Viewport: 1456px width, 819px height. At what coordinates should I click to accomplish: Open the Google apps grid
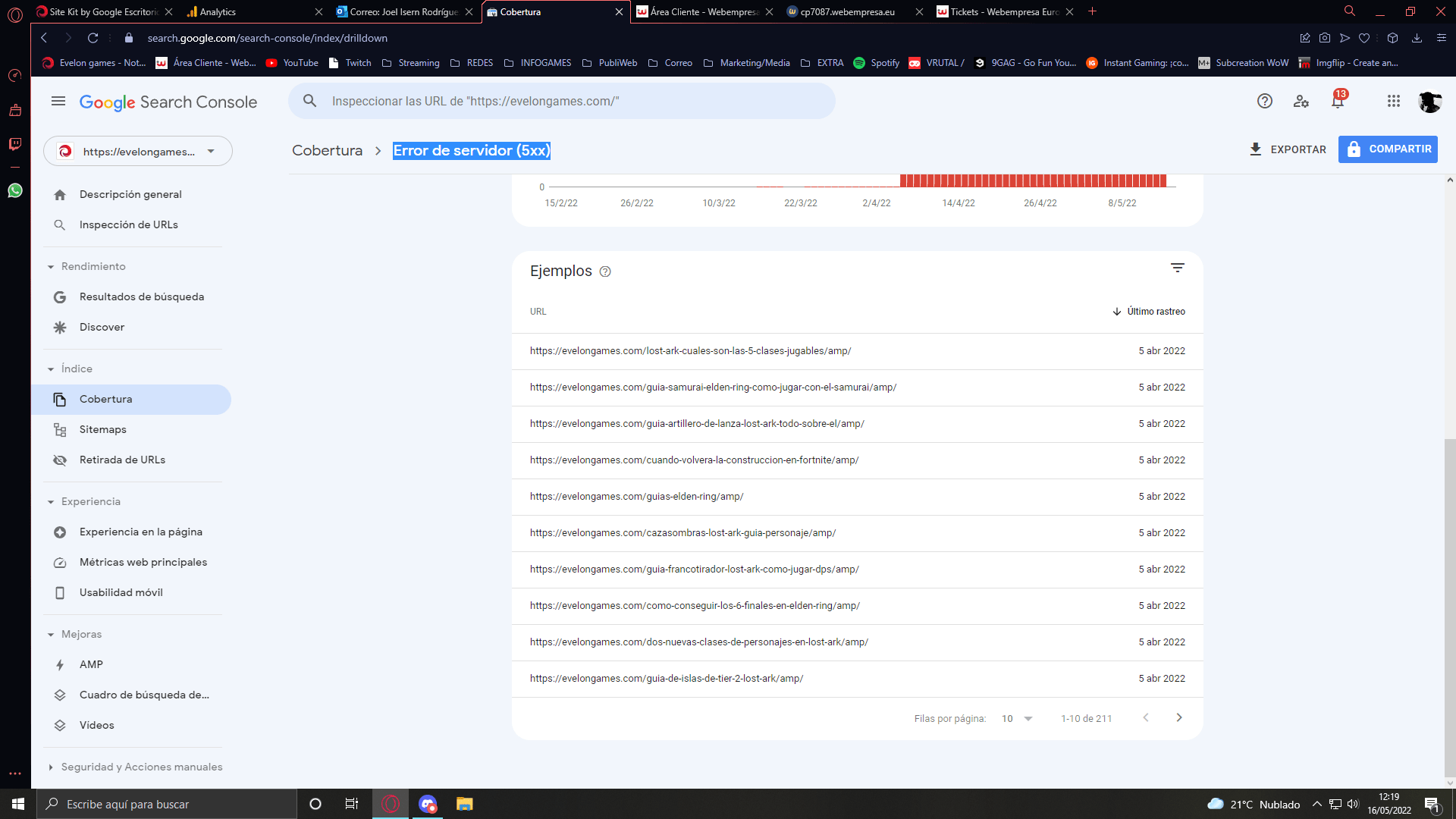pos(1394,102)
